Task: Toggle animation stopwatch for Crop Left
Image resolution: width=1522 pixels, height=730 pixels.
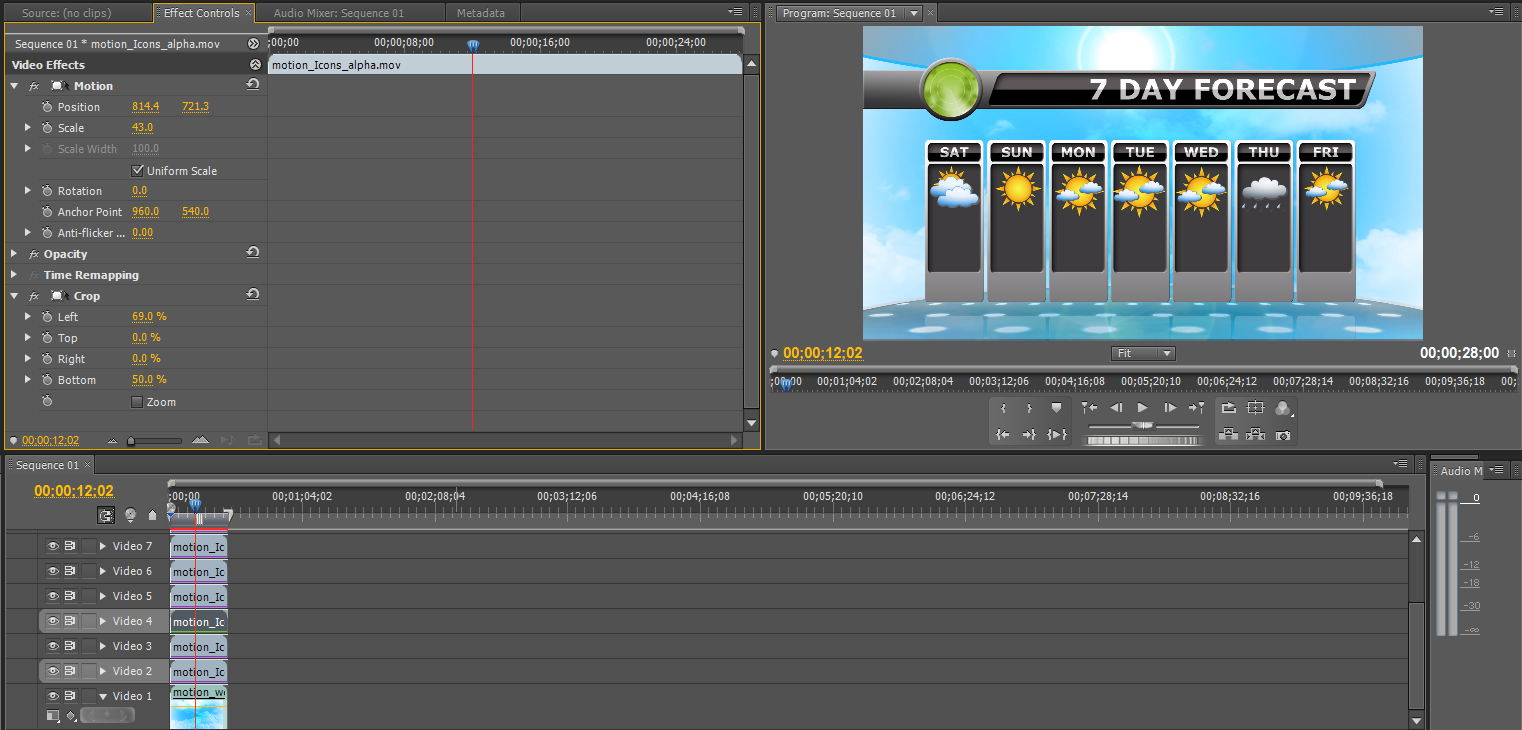Action: click(x=47, y=316)
